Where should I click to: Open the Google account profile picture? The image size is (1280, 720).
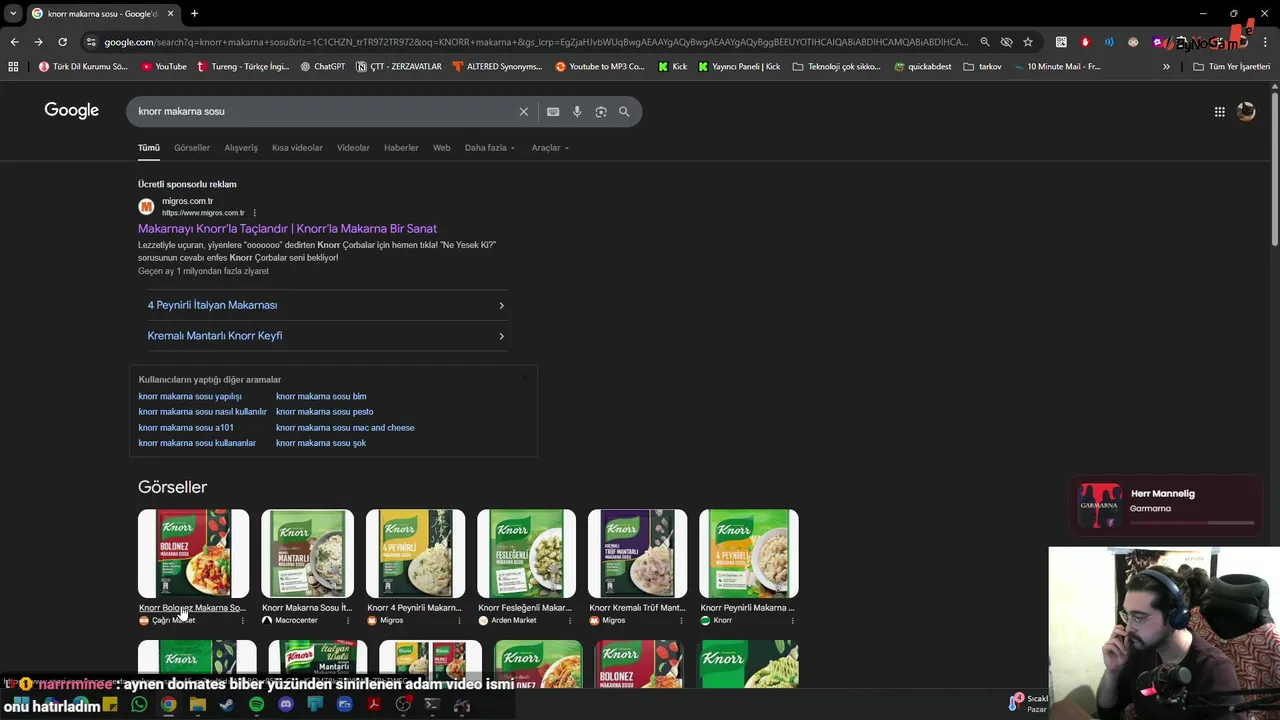point(1246,112)
